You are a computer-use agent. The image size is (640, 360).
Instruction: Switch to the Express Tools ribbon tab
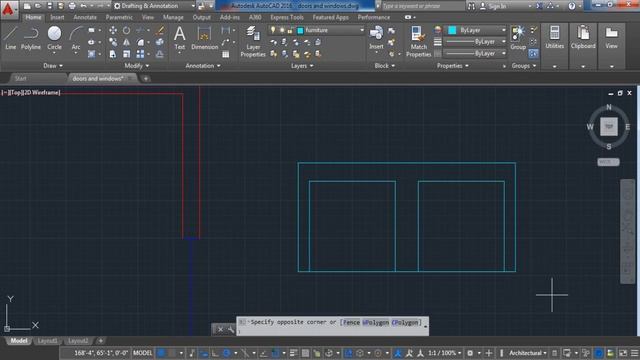tap(287, 17)
